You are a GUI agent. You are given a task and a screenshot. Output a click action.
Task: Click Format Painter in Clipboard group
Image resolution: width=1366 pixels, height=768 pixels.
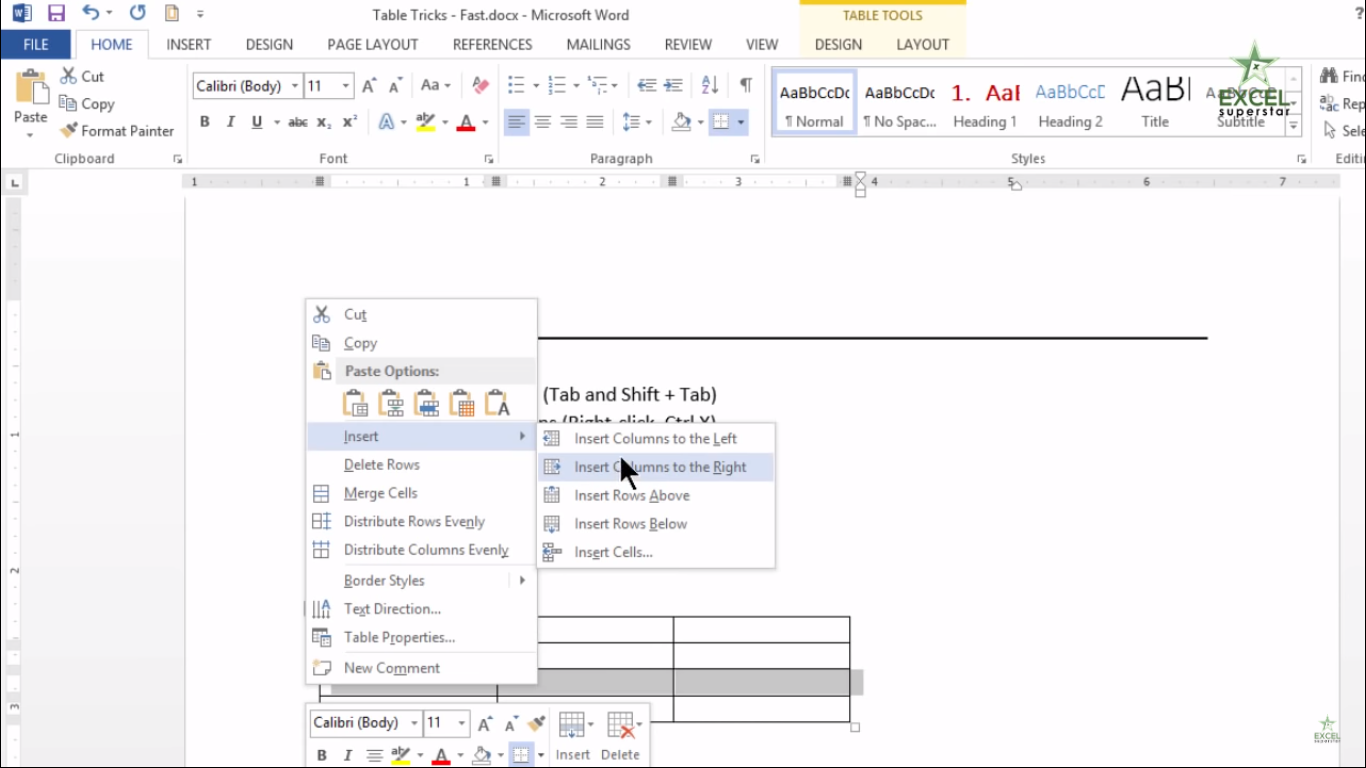point(116,131)
